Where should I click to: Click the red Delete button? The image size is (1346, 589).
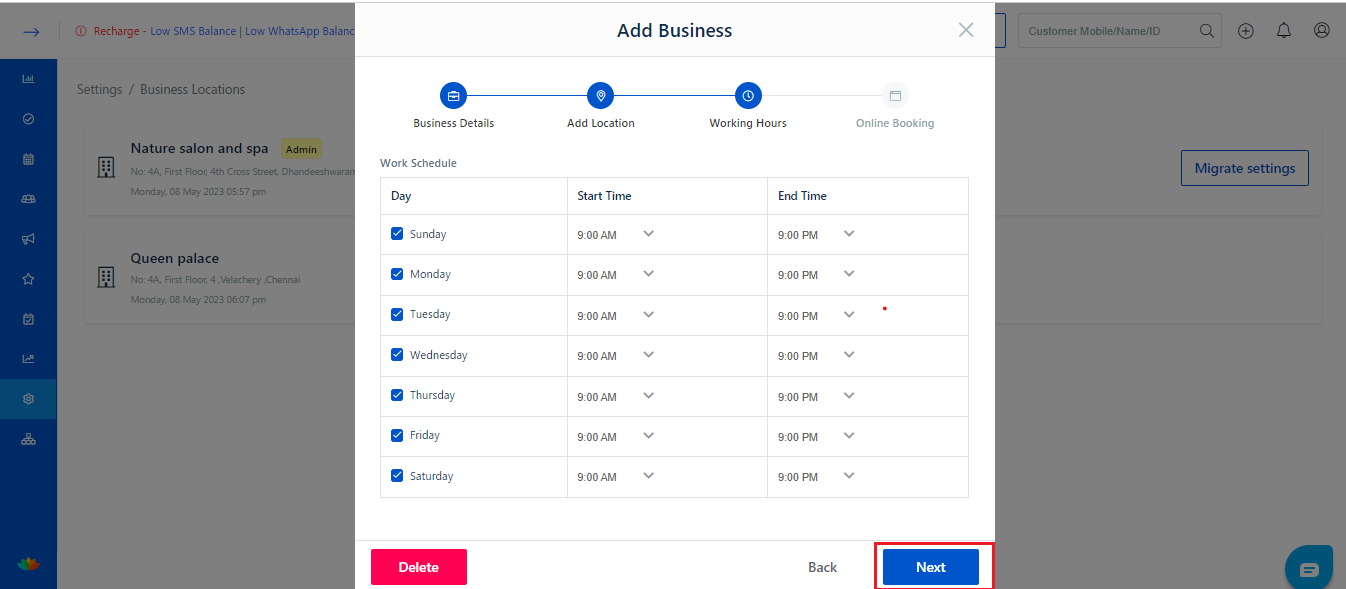pyautogui.click(x=418, y=567)
